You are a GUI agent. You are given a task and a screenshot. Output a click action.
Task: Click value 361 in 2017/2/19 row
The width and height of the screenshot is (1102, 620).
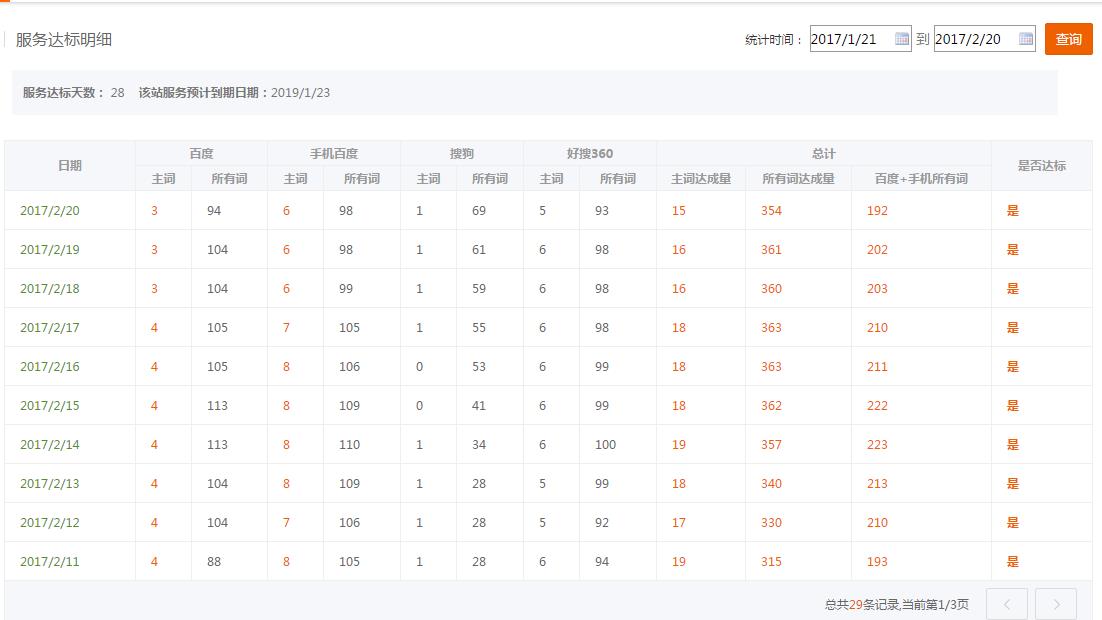[771, 250]
